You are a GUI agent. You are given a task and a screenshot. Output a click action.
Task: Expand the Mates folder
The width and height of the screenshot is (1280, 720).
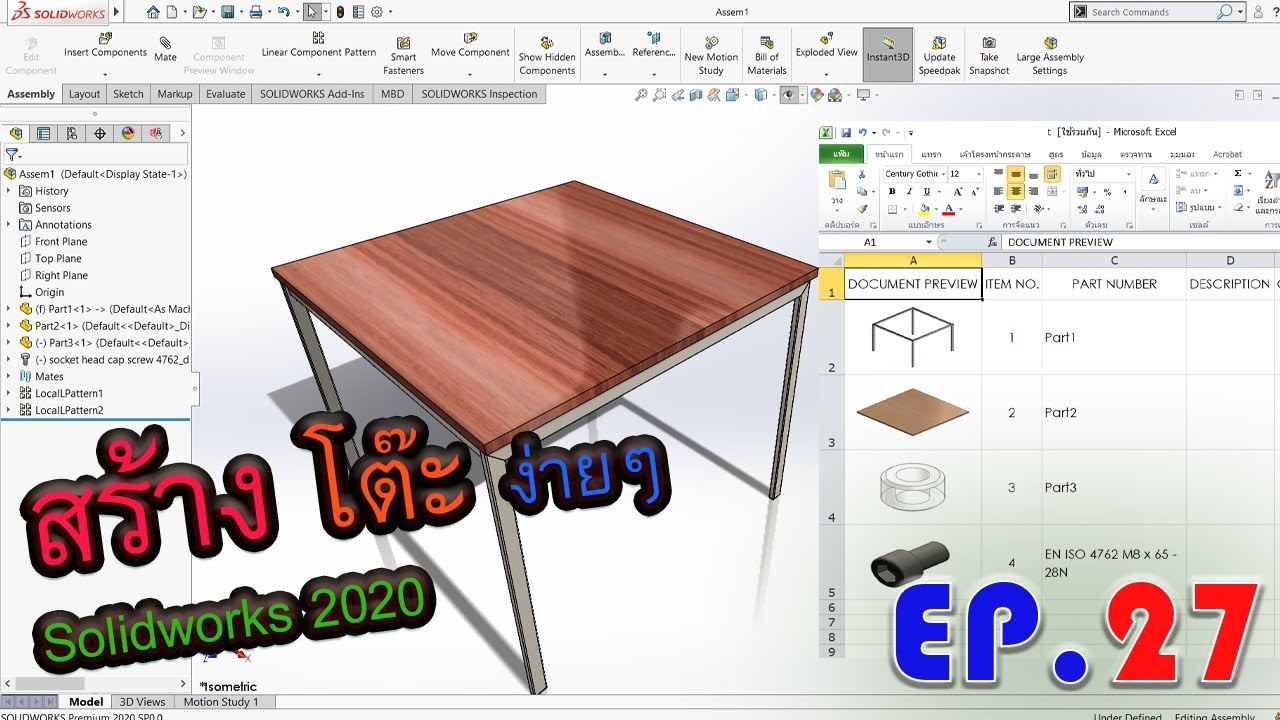[9, 377]
